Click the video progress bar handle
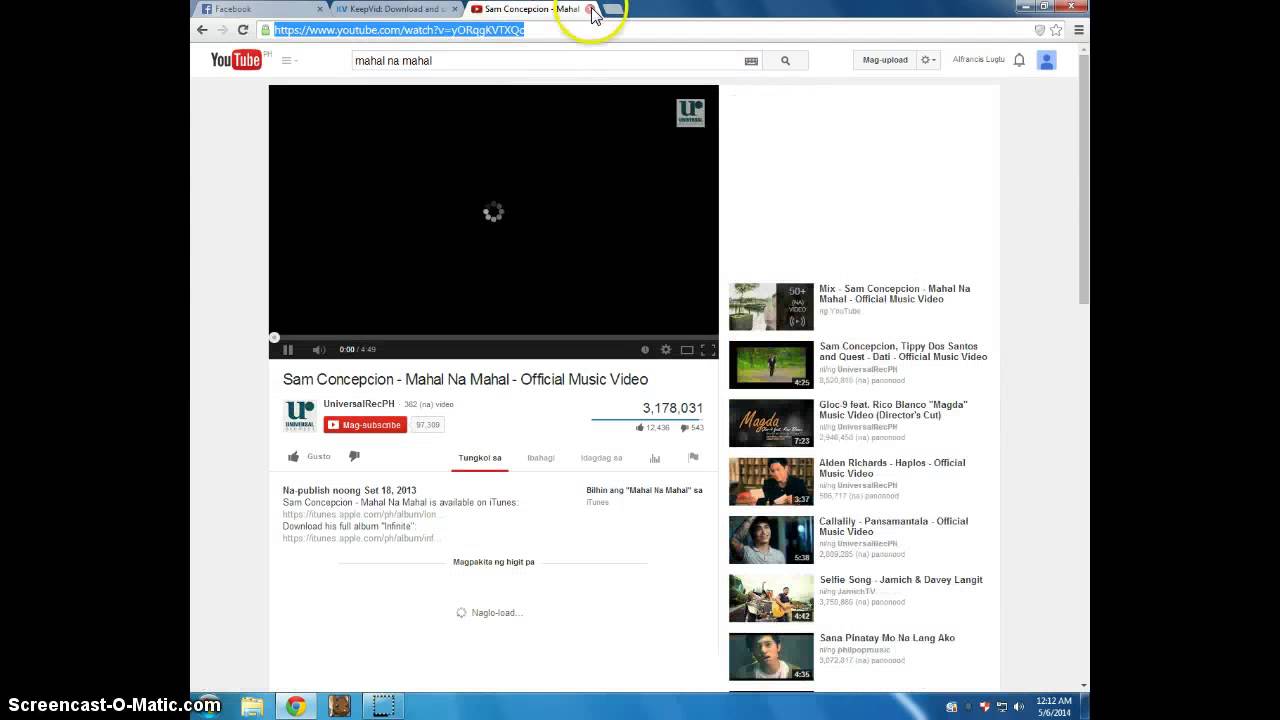Screen dimensions: 1280x720 coord(274,337)
